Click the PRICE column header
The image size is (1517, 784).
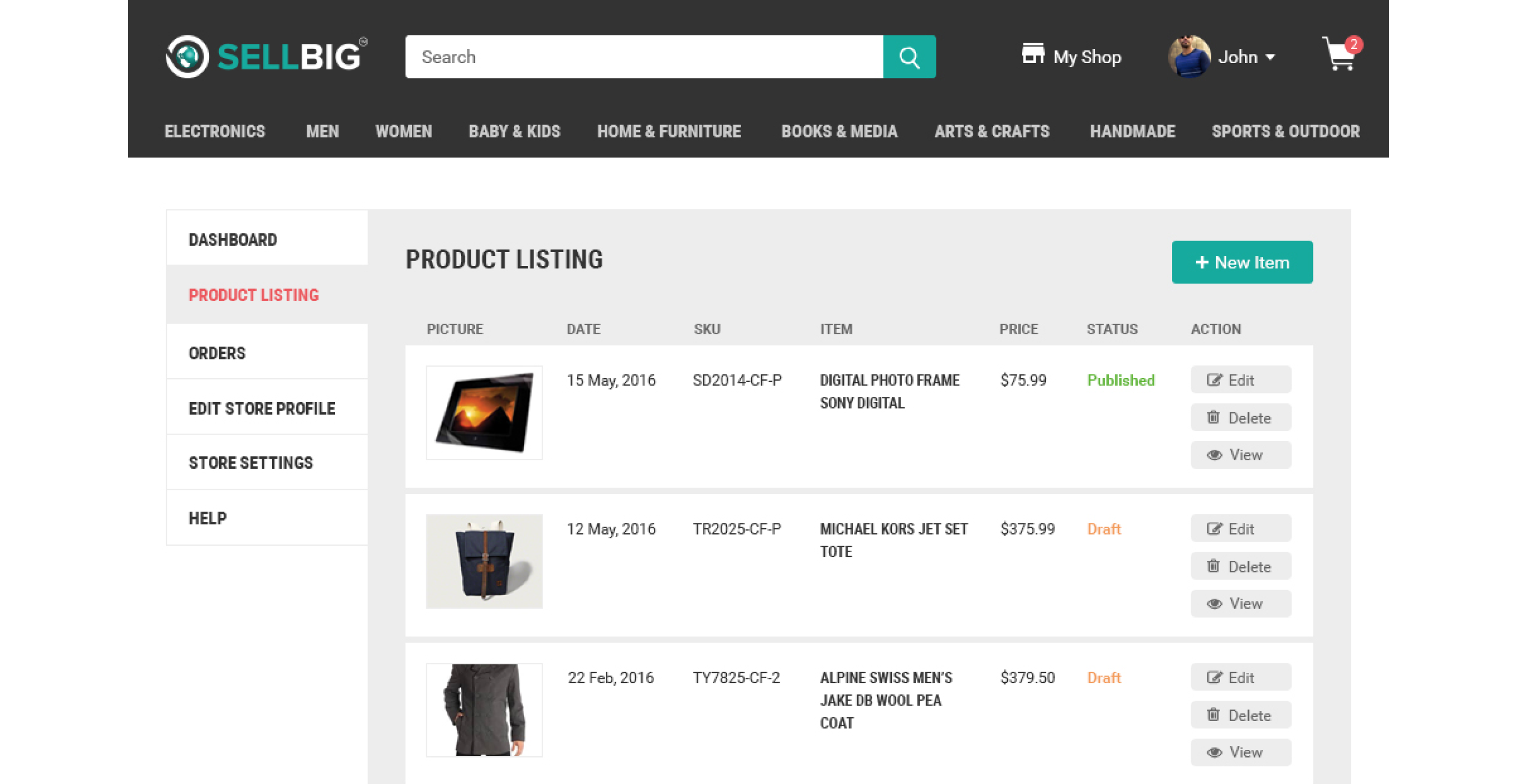tap(1018, 329)
